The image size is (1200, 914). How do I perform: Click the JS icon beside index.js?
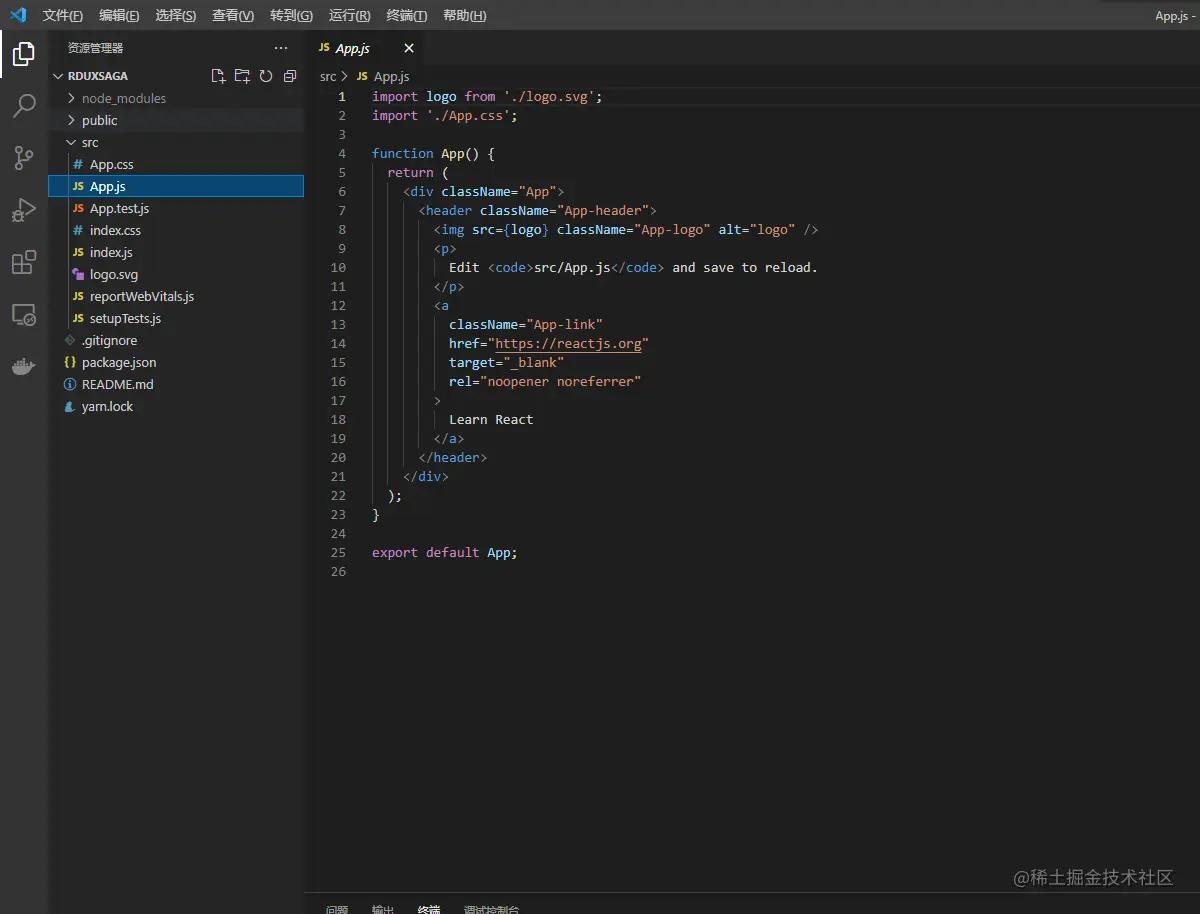[x=78, y=252]
